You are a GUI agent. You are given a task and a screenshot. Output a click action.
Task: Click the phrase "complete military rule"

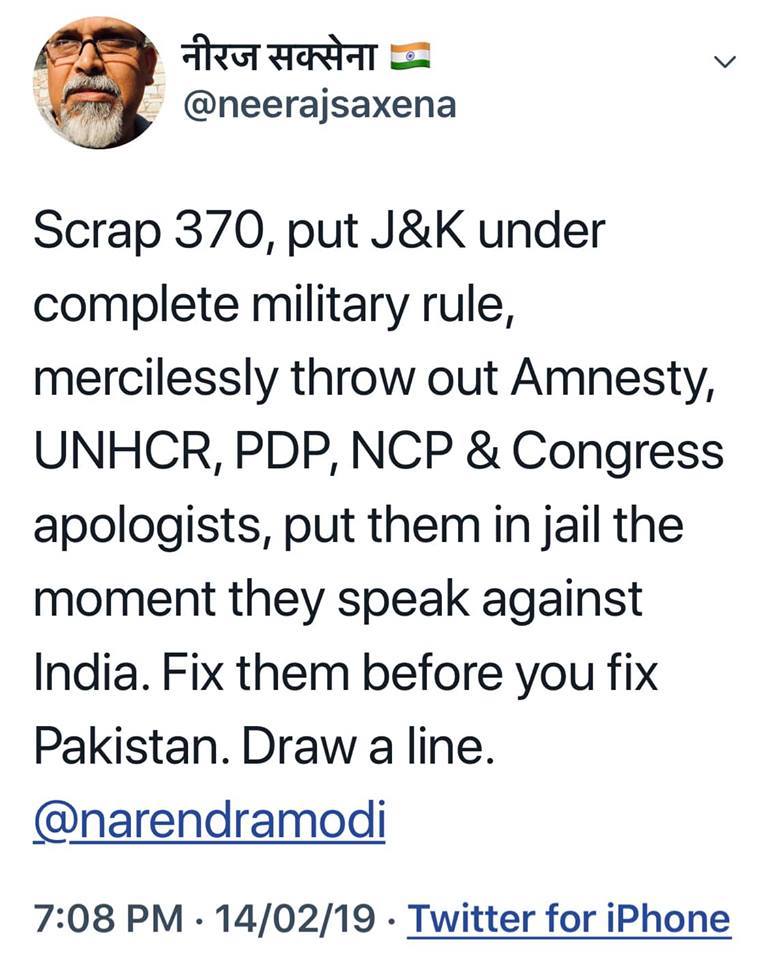click(273, 307)
